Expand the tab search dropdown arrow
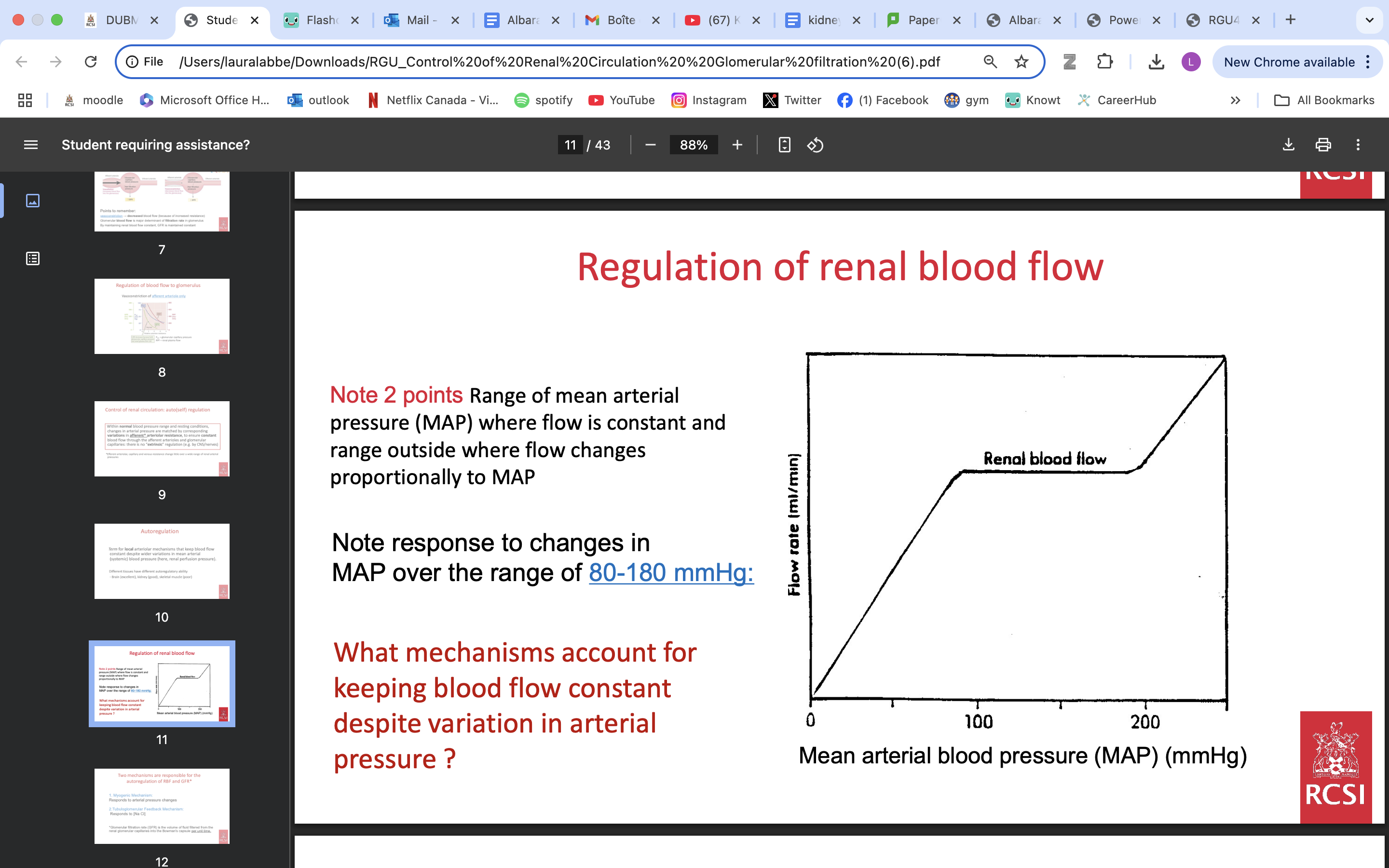 [x=1370, y=20]
